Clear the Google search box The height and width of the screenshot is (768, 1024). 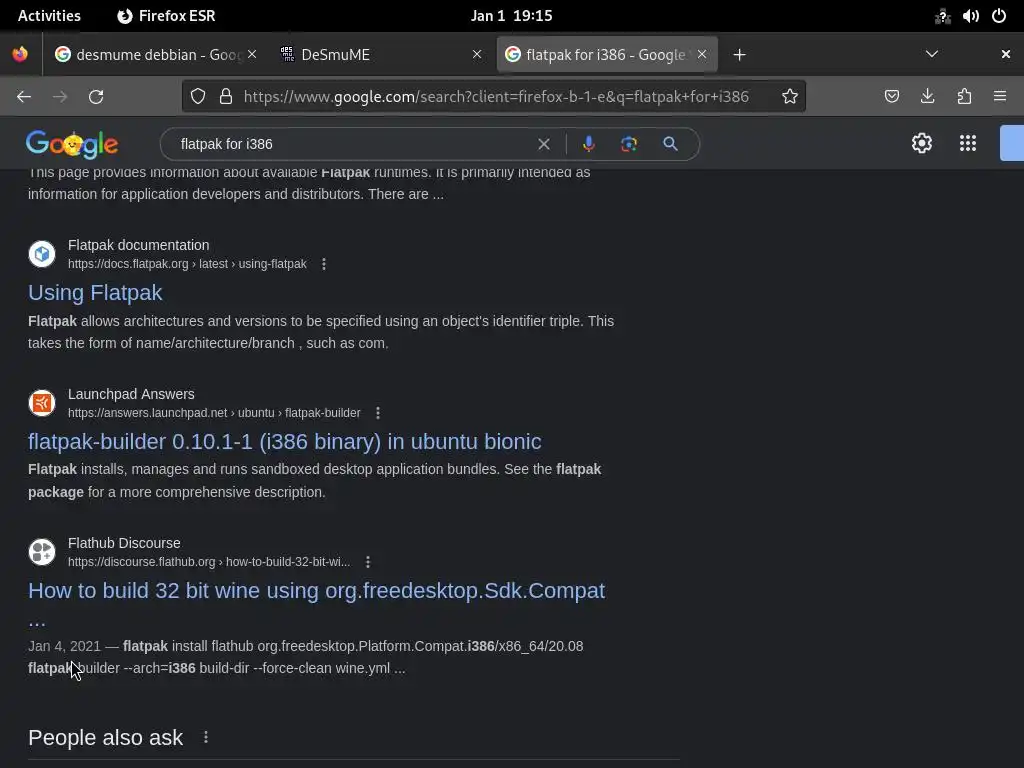pyautogui.click(x=543, y=144)
